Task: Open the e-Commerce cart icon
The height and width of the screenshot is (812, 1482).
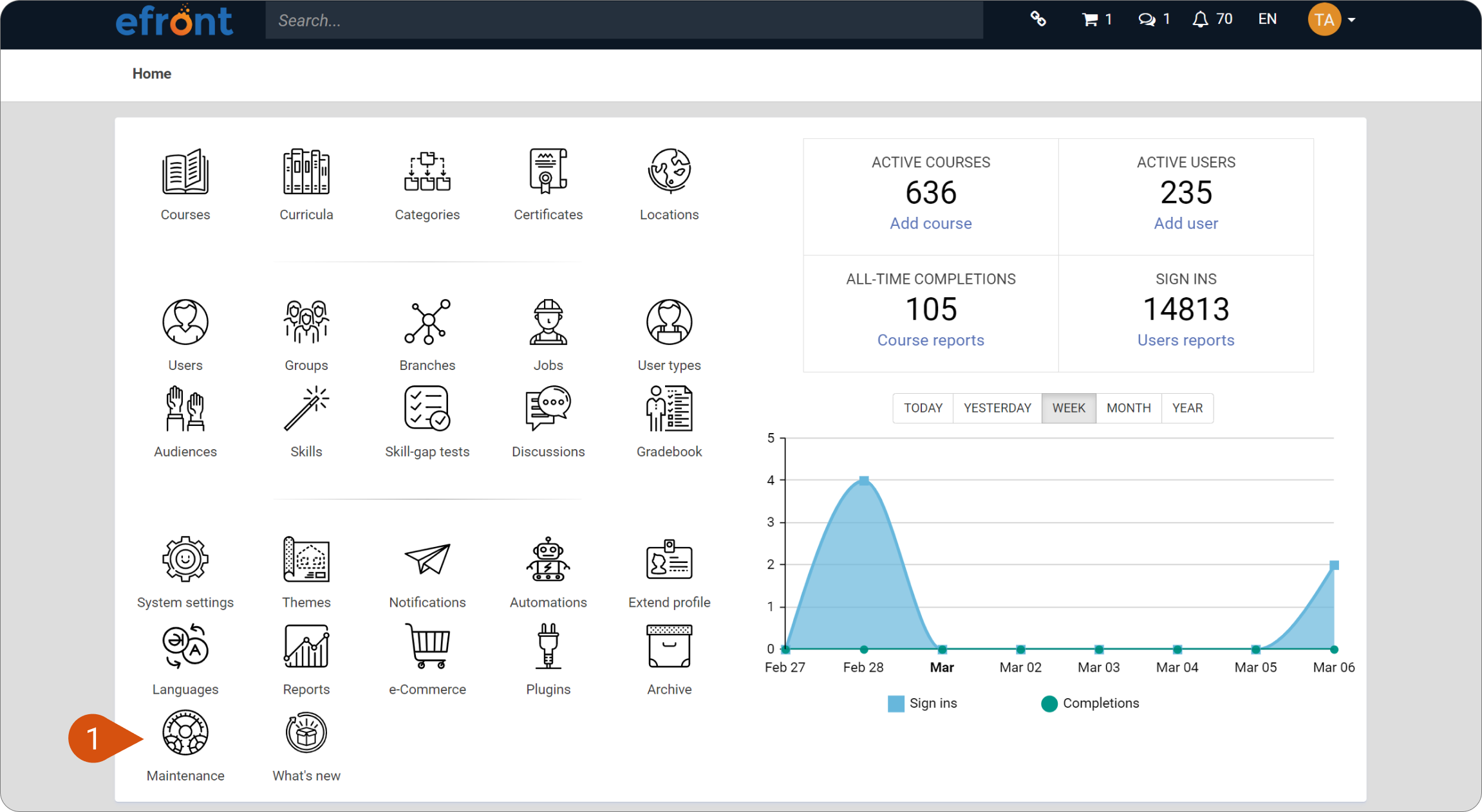Action: pyautogui.click(x=427, y=647)
